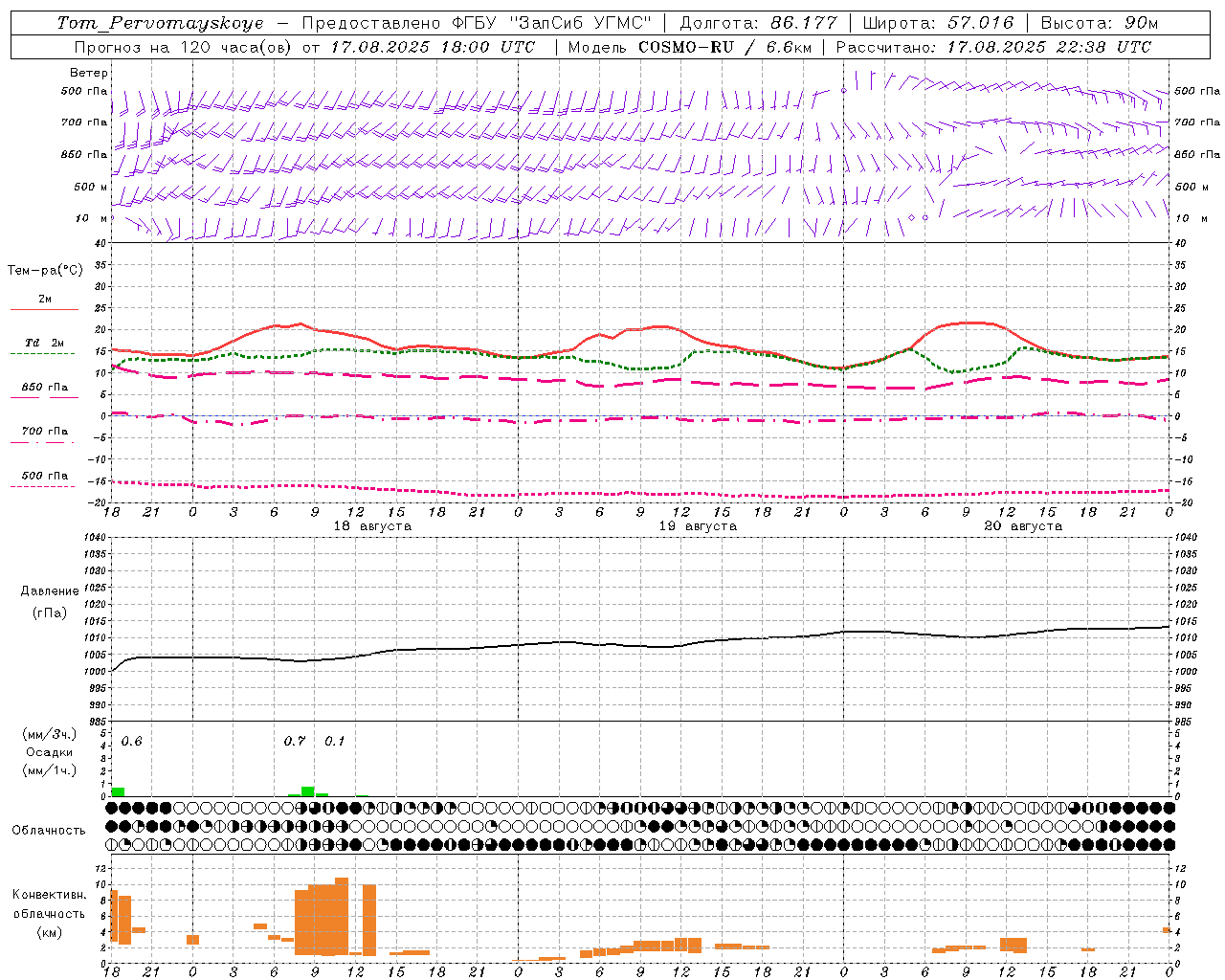Click the Долгота: 86.177 value
Image resolution: width=1225 pixels, height=980 pixels.
[x=758, y=23]
